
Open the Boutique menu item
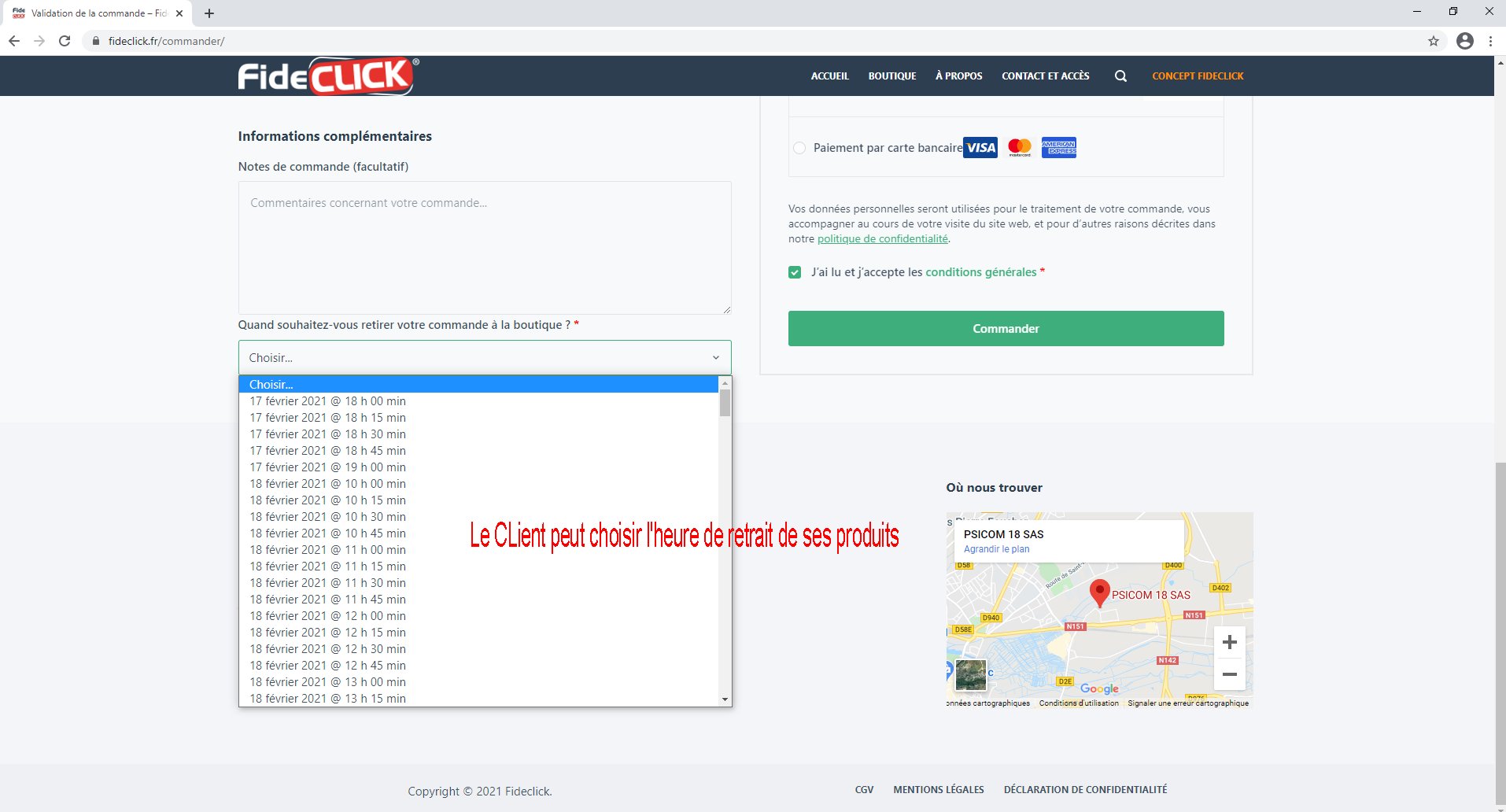(x=891, y=76)
